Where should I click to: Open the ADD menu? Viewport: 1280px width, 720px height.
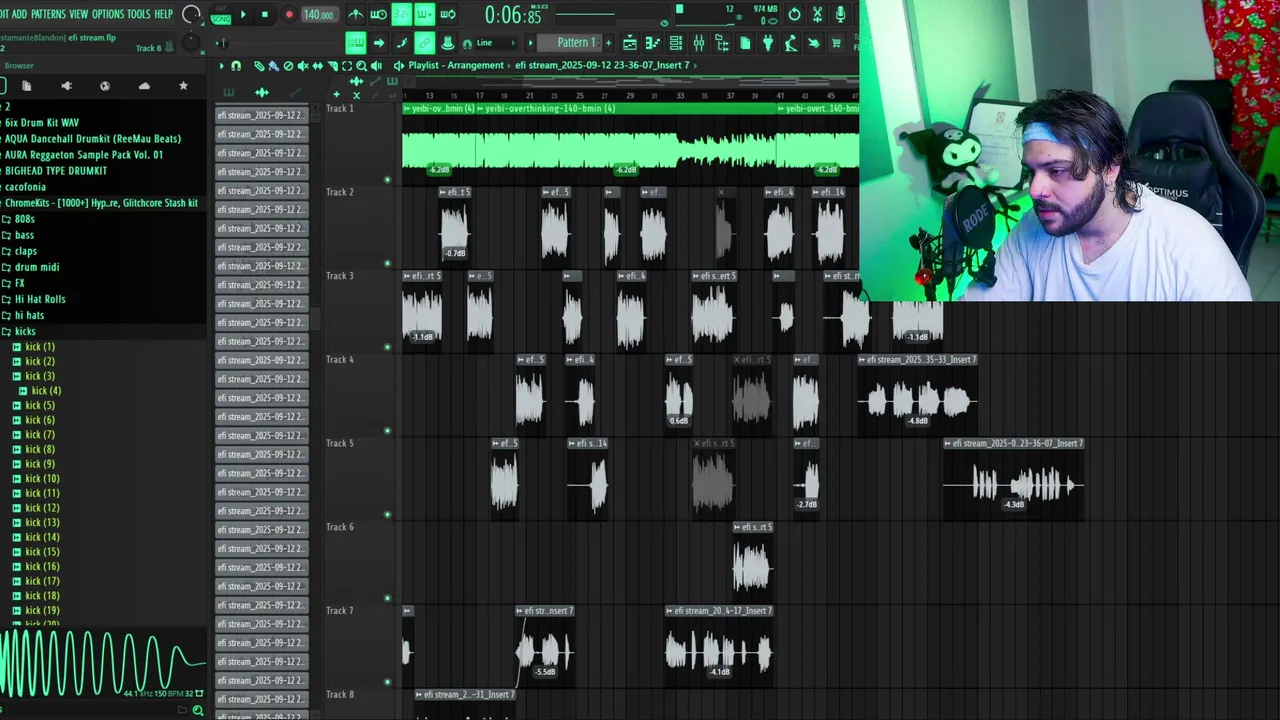pyautogui.click(x=19, y=14)
